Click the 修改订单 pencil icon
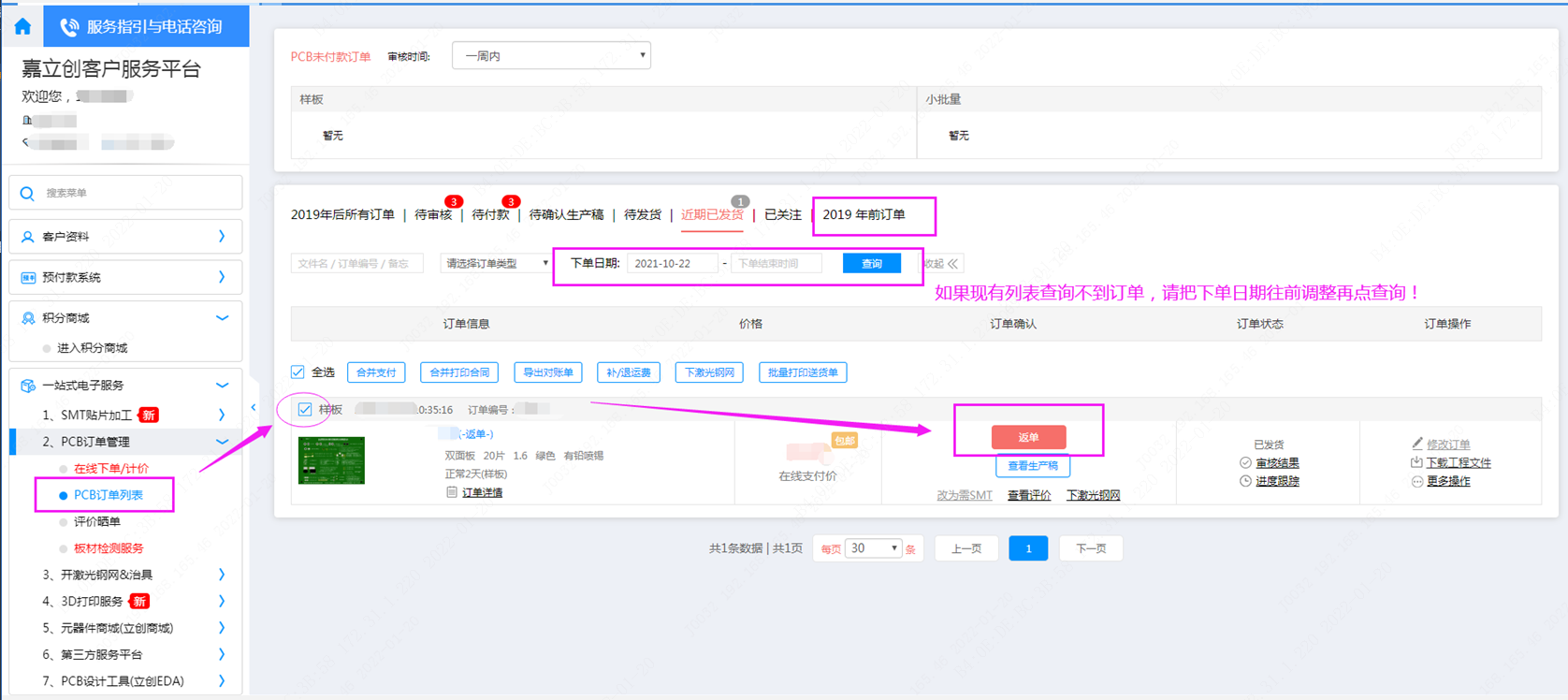Screen dimensions: 1568x700 [1417, 444]
